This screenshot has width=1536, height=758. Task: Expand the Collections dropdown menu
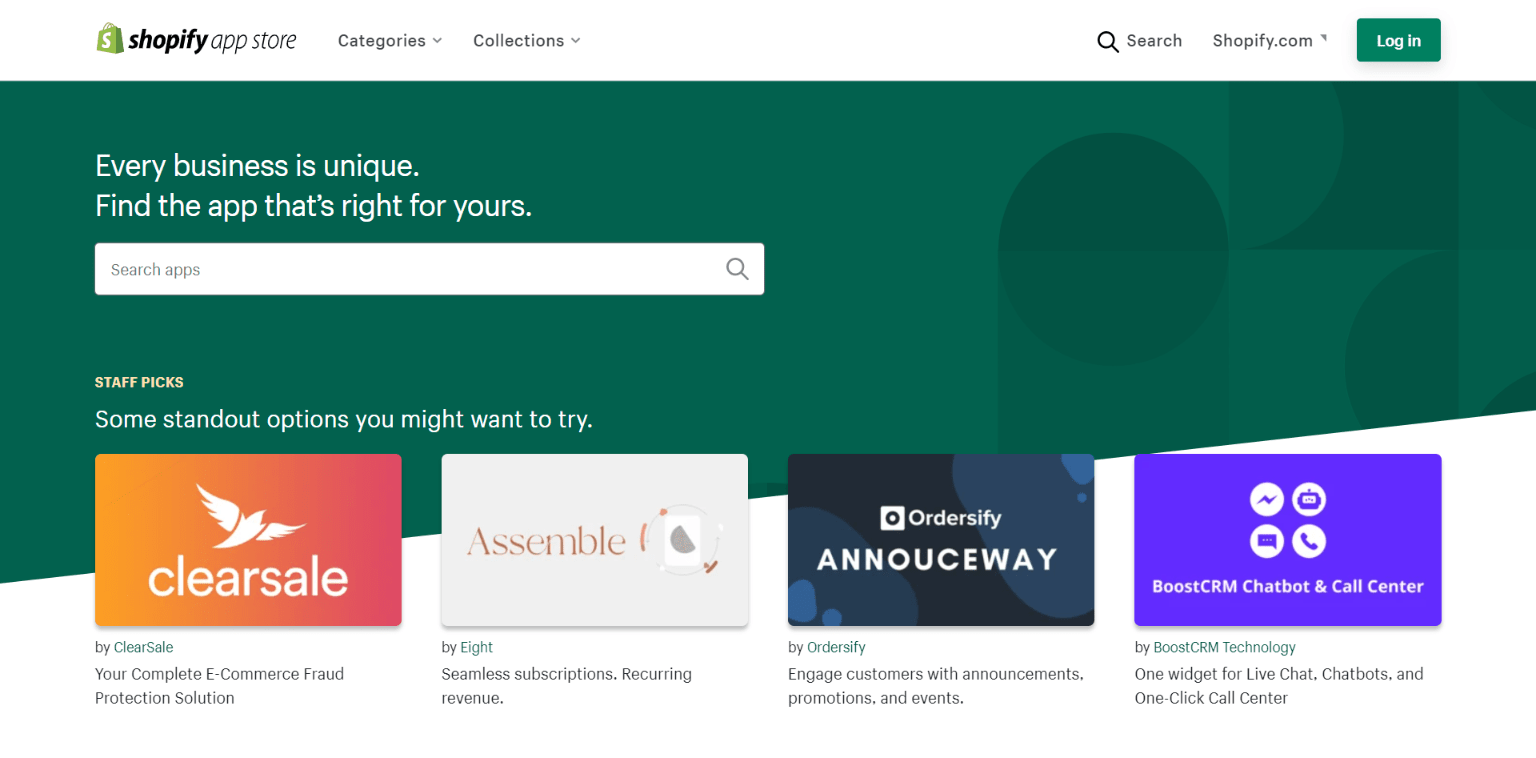coord(527,41)
